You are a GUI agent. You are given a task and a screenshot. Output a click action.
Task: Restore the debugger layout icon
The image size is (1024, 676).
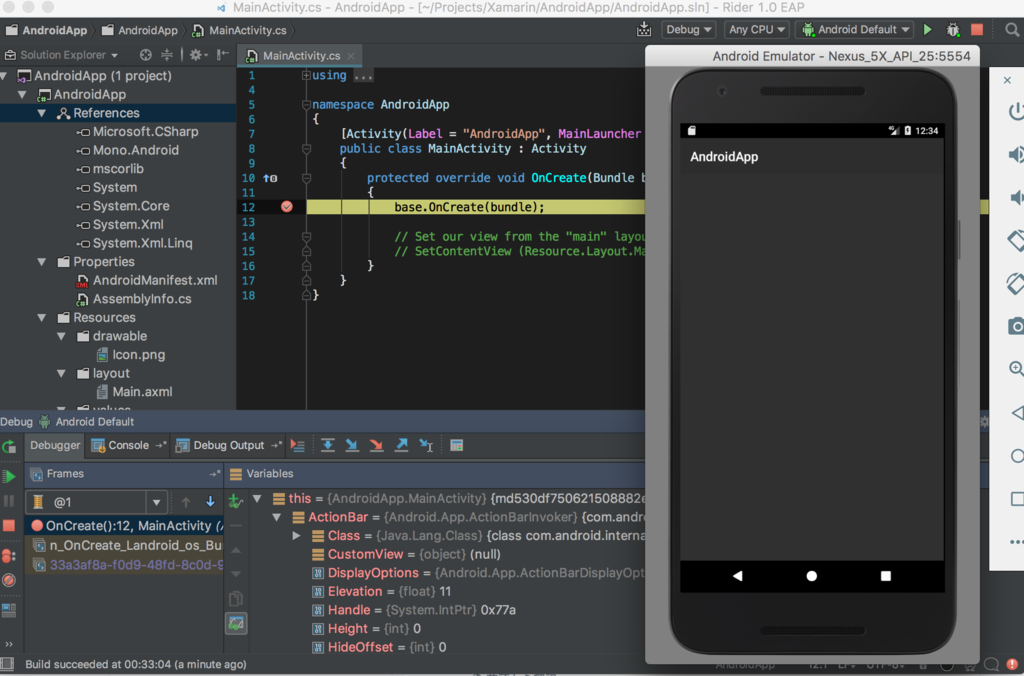click(x=9, y=610)
